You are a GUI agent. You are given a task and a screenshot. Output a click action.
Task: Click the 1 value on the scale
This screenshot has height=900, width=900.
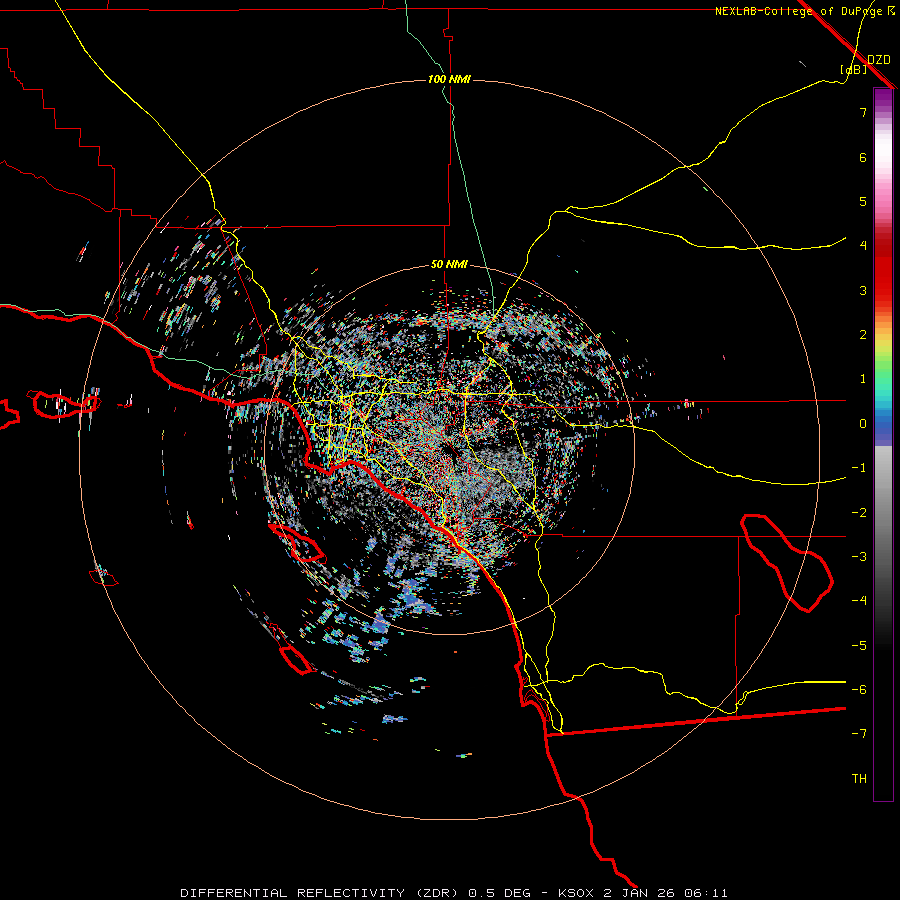click(863, 379)
